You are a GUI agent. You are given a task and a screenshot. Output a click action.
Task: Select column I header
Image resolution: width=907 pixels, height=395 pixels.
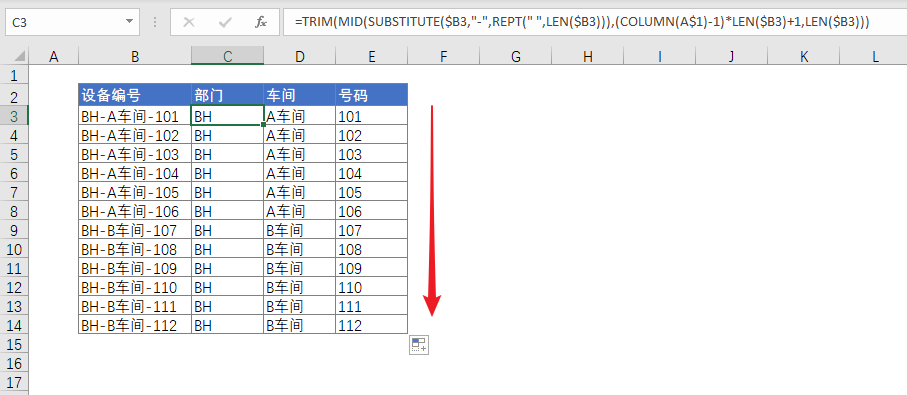tap(659, 56)
